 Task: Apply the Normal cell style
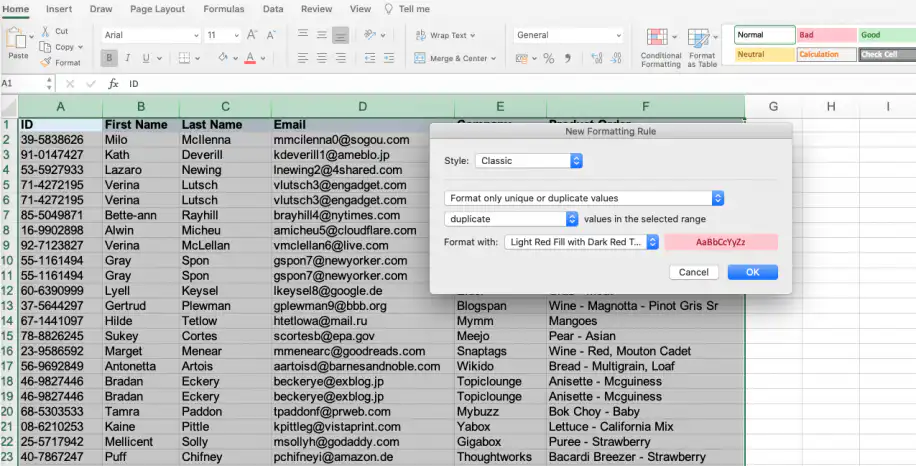[x=765, y=35]
